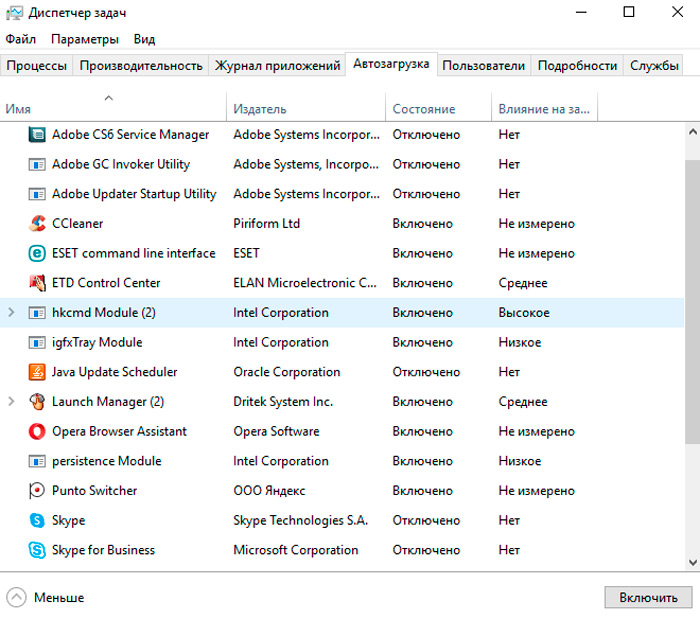This screenshot has width=700, height=619.
Task: Select the Adobe CS6 Service Manager icon
Action: (x=37, y=135)
